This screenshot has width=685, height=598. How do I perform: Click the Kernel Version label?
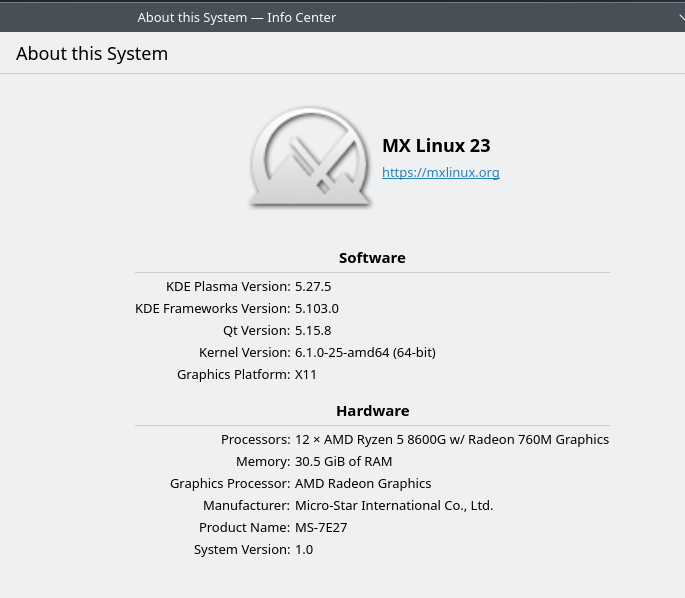pyautogui.click(x=245, y=352)
